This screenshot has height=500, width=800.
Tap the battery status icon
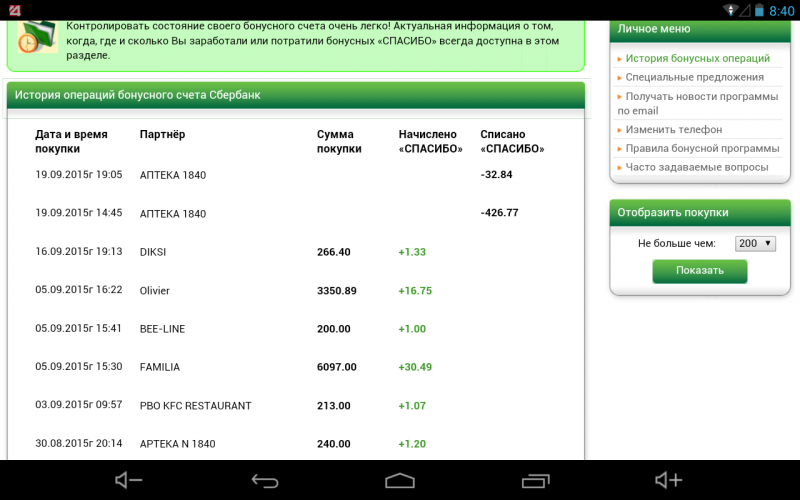tap(759, 10)
